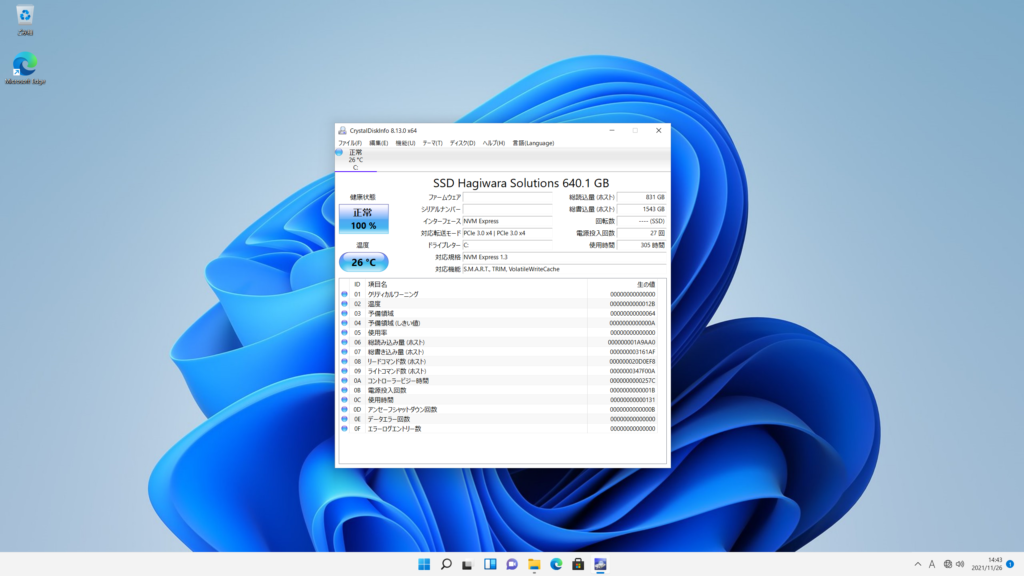
Task: Open the 編集(E) menu
Action: pos(378,143)
